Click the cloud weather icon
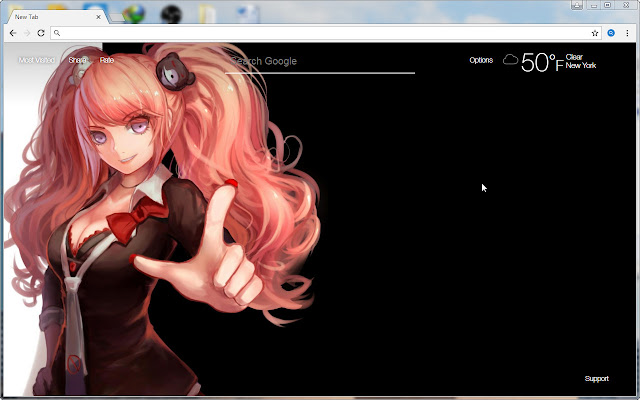Viewport: 640px width, 400px height. tap(510, 60)
